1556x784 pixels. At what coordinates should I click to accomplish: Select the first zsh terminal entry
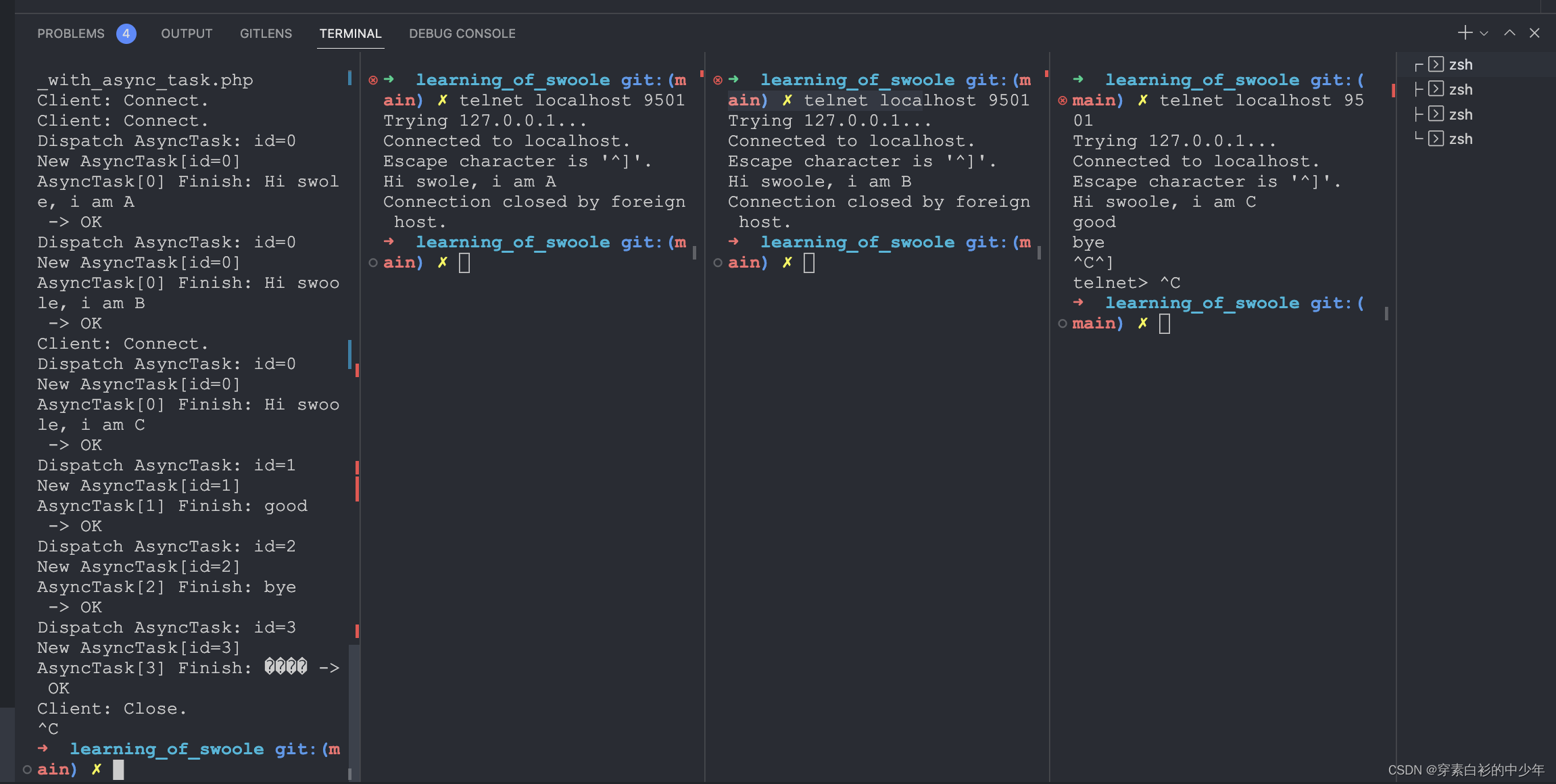[x=1460, y=65]
